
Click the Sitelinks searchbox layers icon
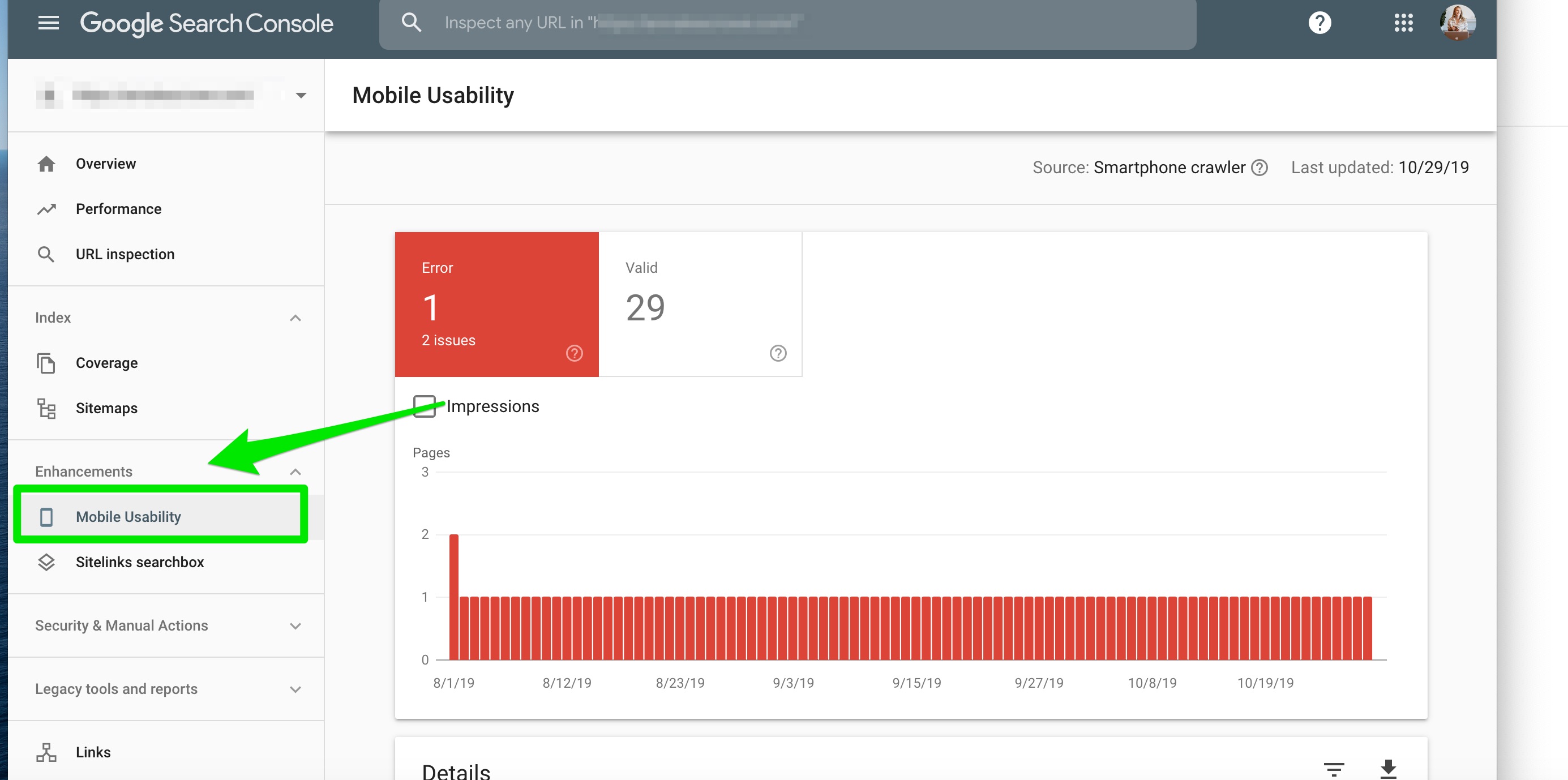[46, 562]
